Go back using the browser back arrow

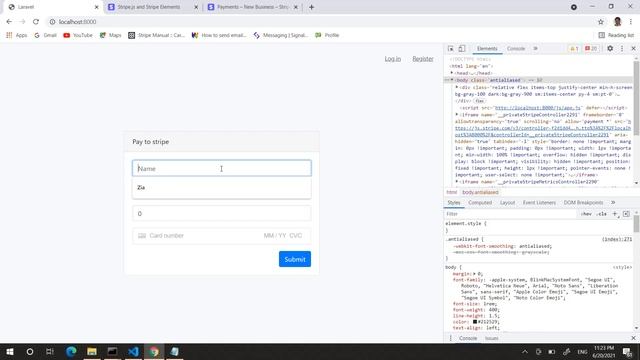[x=9, y=22]
